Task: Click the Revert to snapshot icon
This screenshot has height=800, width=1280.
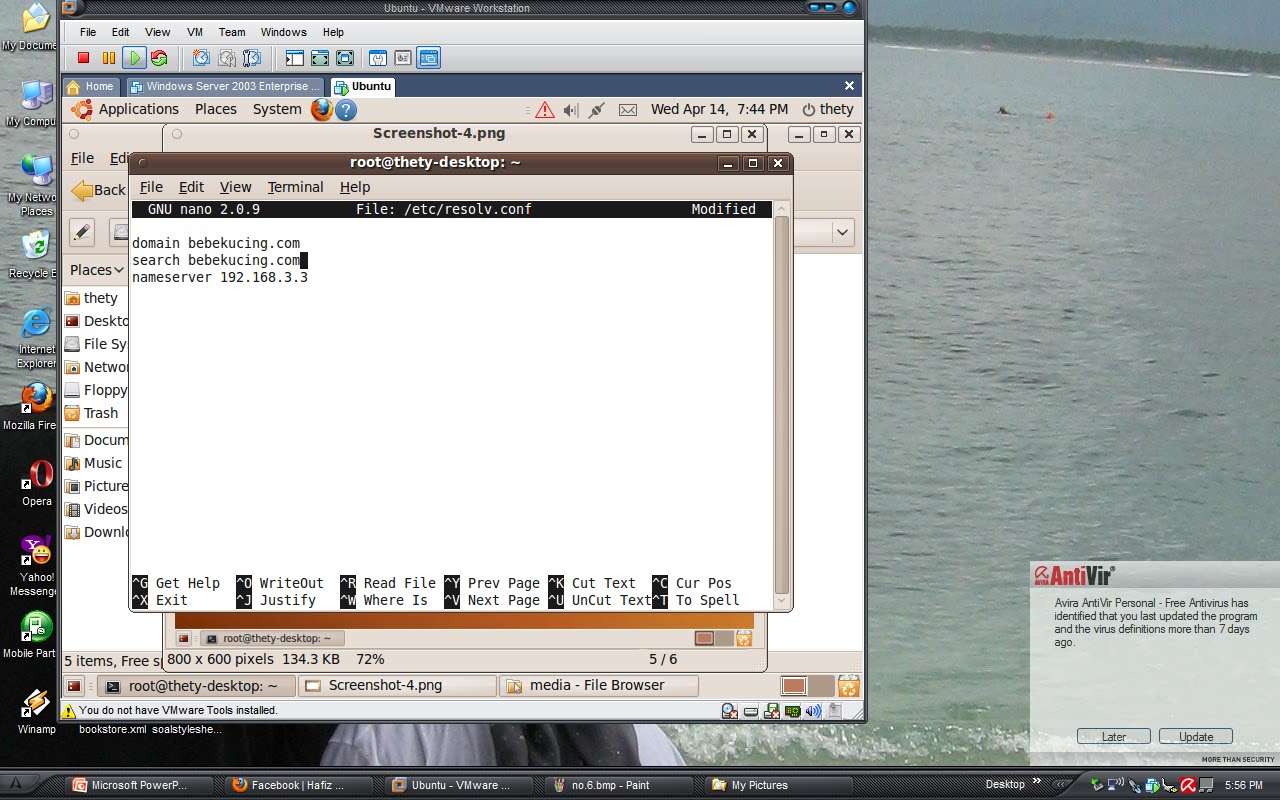Action: (227, 58)
